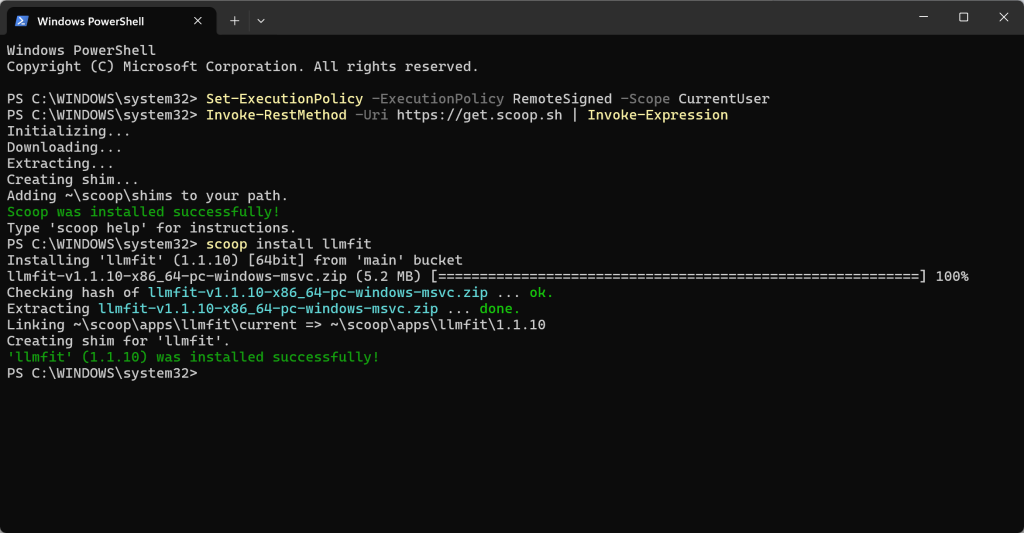Close the terminal window
The width and height of the screenshot is (1024, 533).
point(1004,17)
